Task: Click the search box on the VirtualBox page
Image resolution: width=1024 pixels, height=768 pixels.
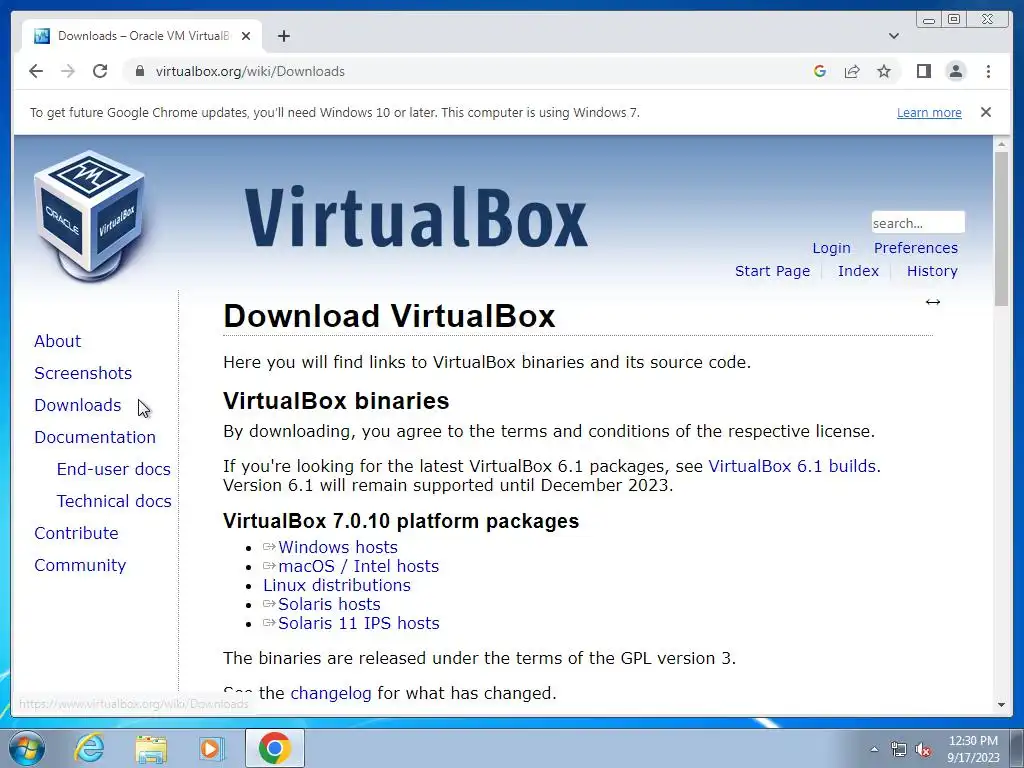Action: 918,223
